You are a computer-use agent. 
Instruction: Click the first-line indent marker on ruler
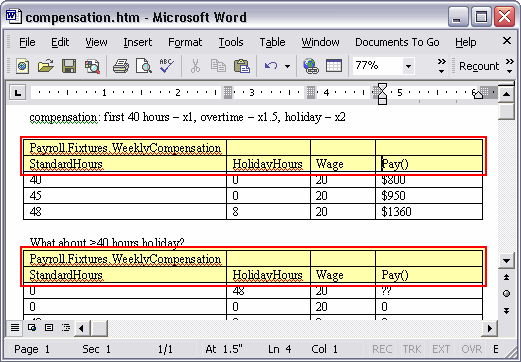[x=382, y=87]
